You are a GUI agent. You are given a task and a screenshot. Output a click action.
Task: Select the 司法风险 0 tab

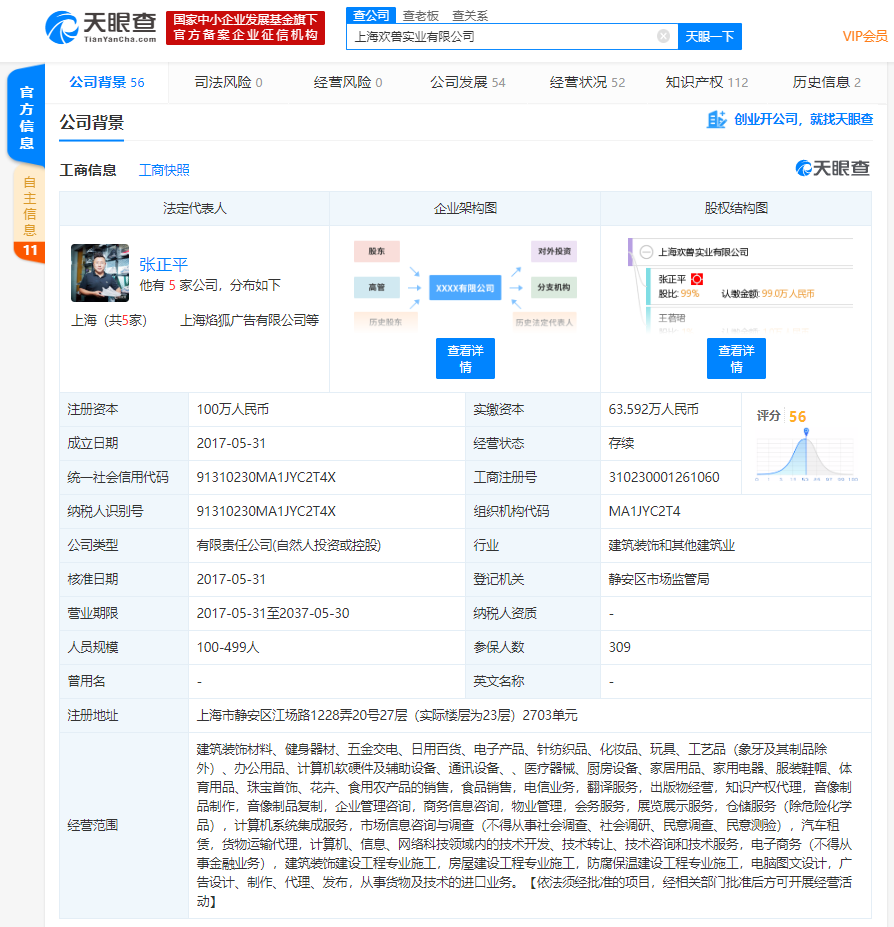229,82
